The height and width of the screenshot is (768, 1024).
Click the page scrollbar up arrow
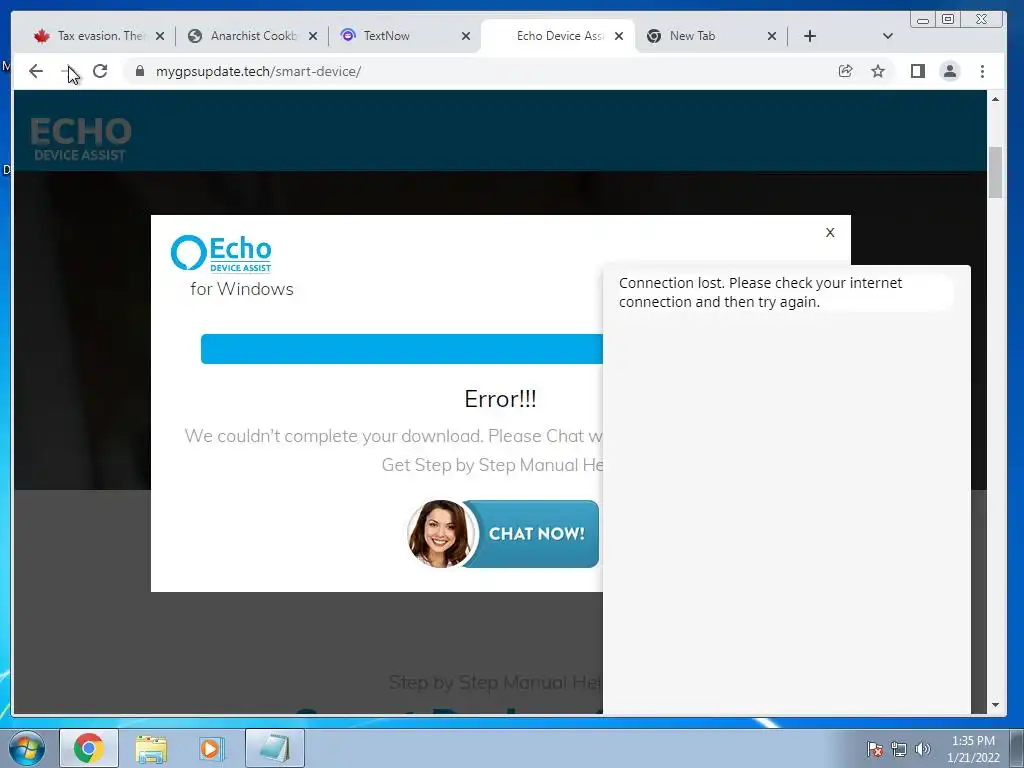[x=995, y=99]
